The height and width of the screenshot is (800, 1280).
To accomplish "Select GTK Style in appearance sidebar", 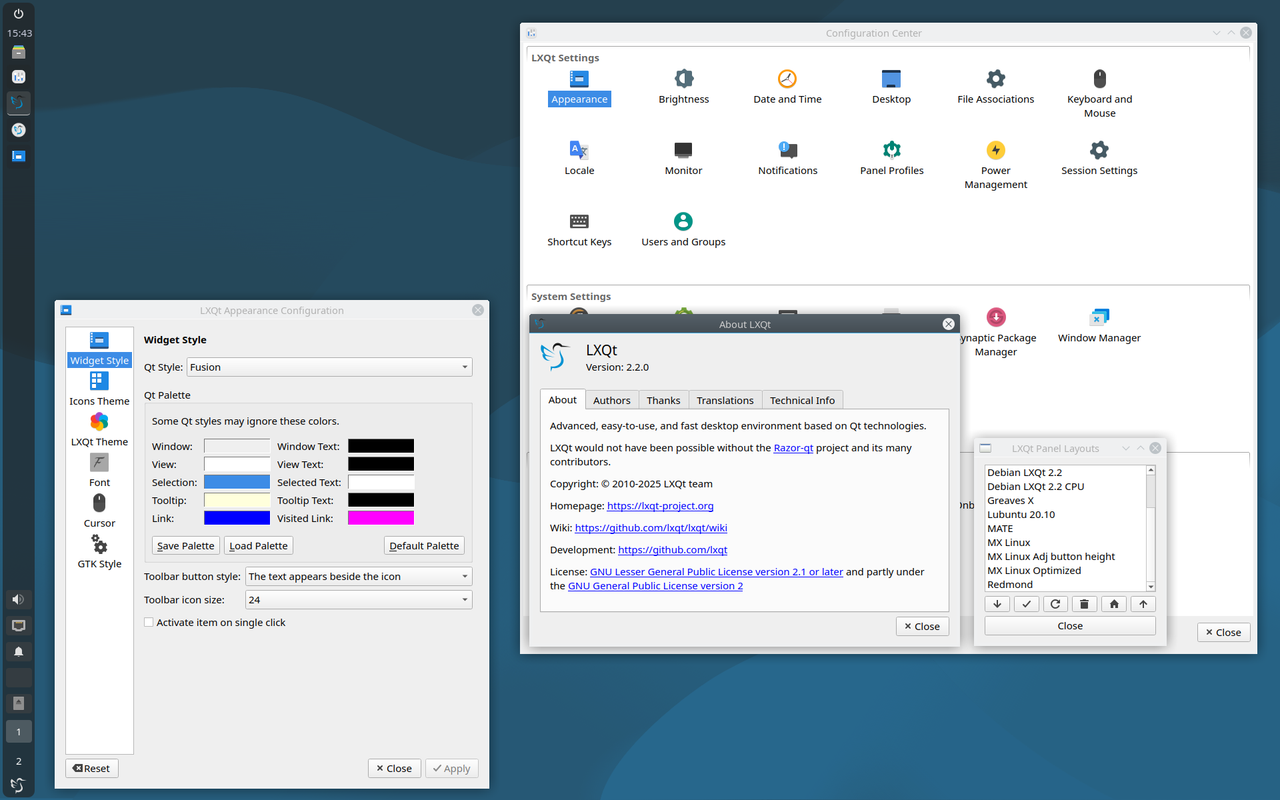I will 99,552.
